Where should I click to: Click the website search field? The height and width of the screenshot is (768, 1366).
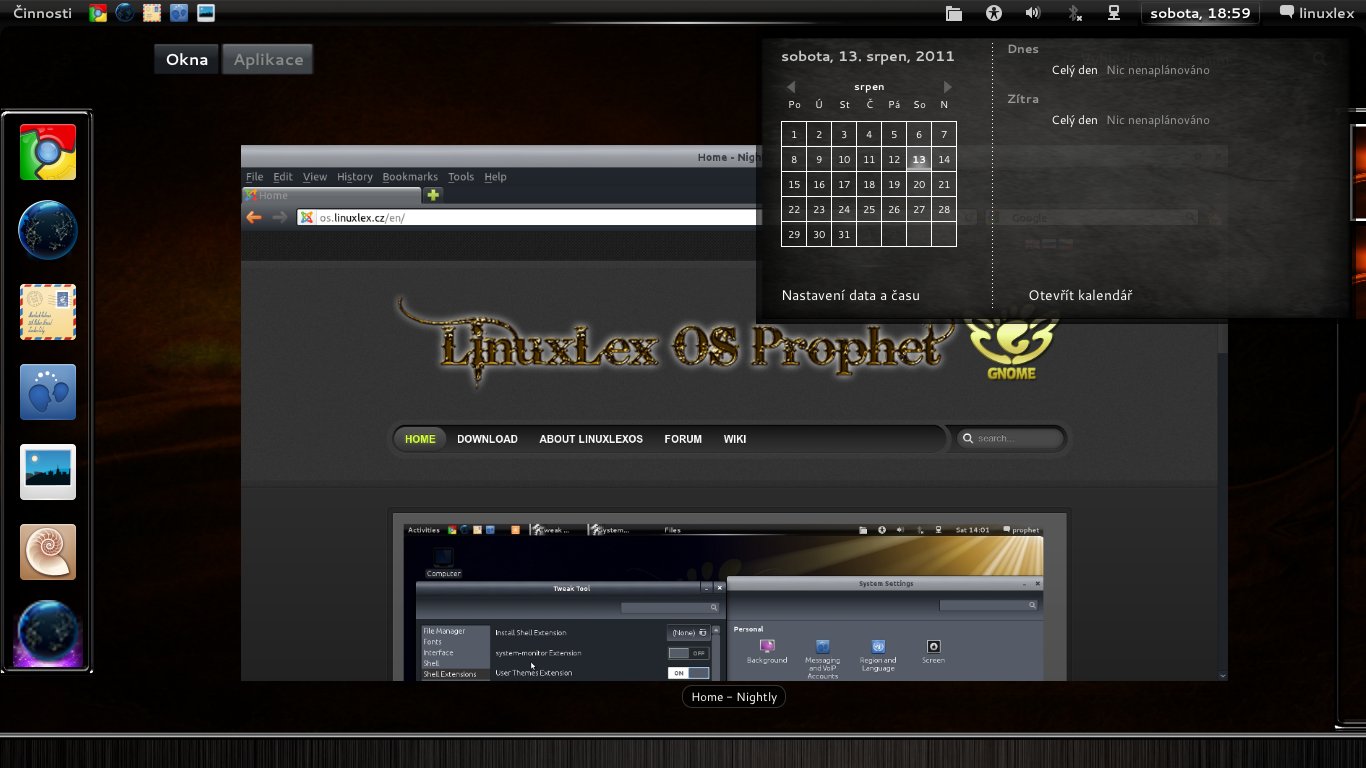click(1010, 438)
